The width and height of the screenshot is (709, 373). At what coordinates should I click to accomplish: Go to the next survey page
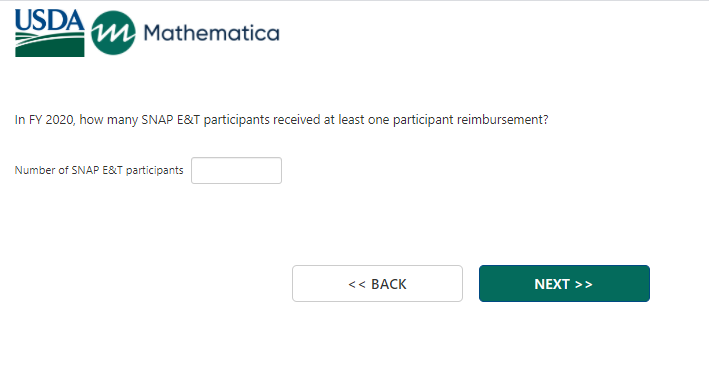pos(564,283)
